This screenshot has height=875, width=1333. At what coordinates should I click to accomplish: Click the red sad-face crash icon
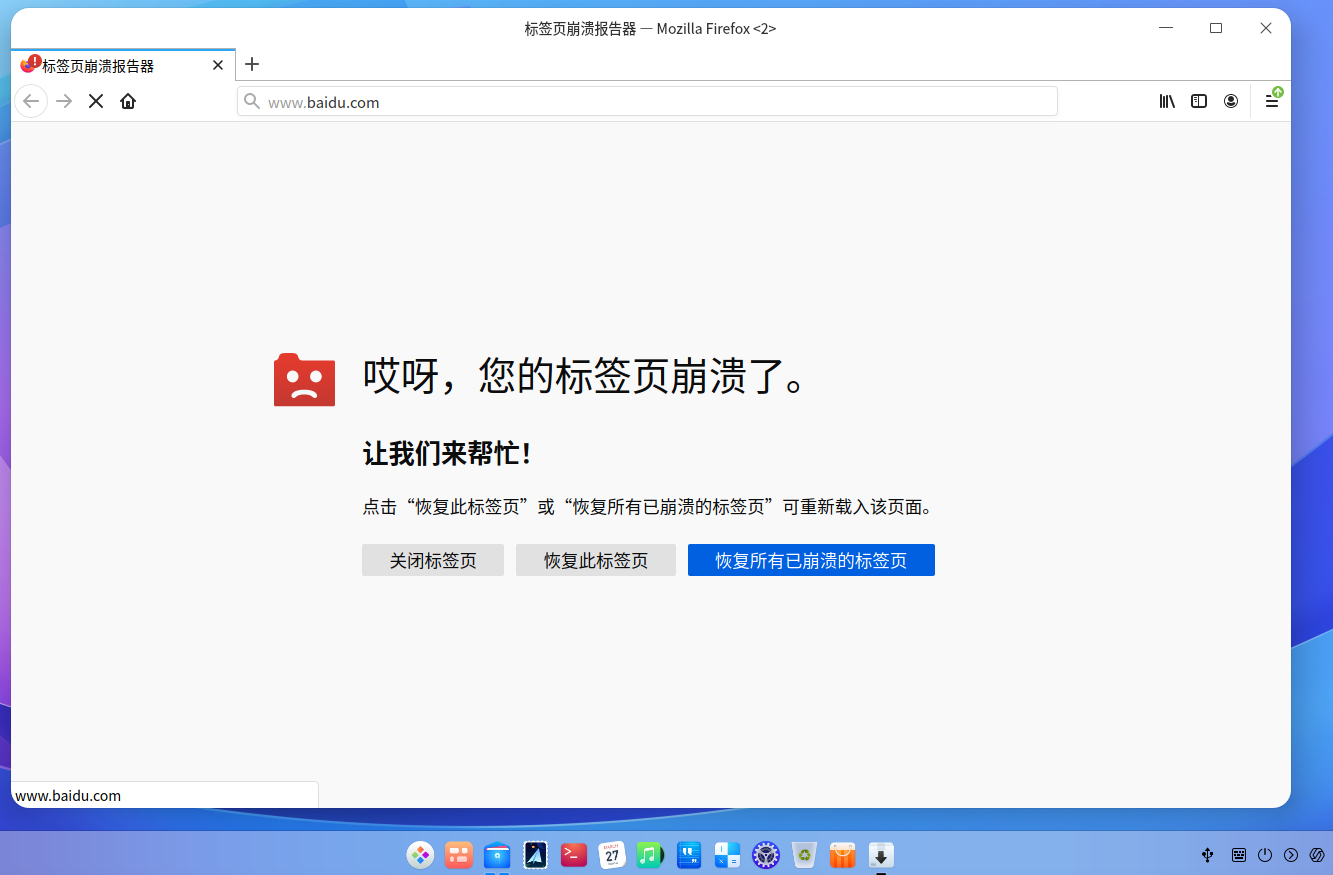304,380
